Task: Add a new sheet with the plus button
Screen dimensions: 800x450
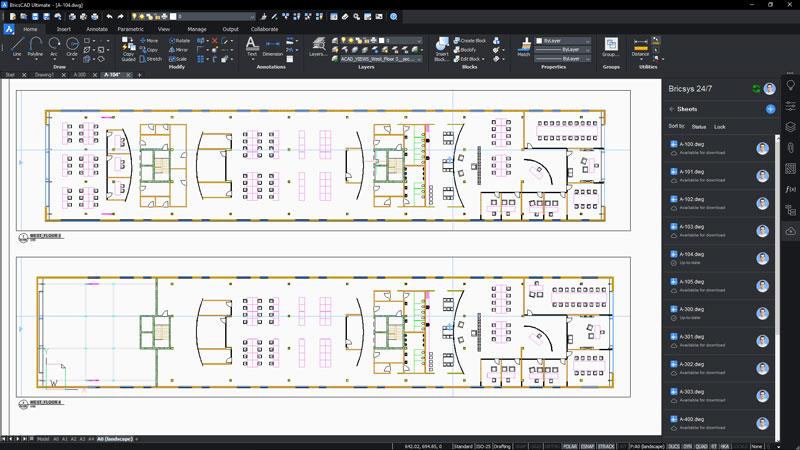Action: 770,109
